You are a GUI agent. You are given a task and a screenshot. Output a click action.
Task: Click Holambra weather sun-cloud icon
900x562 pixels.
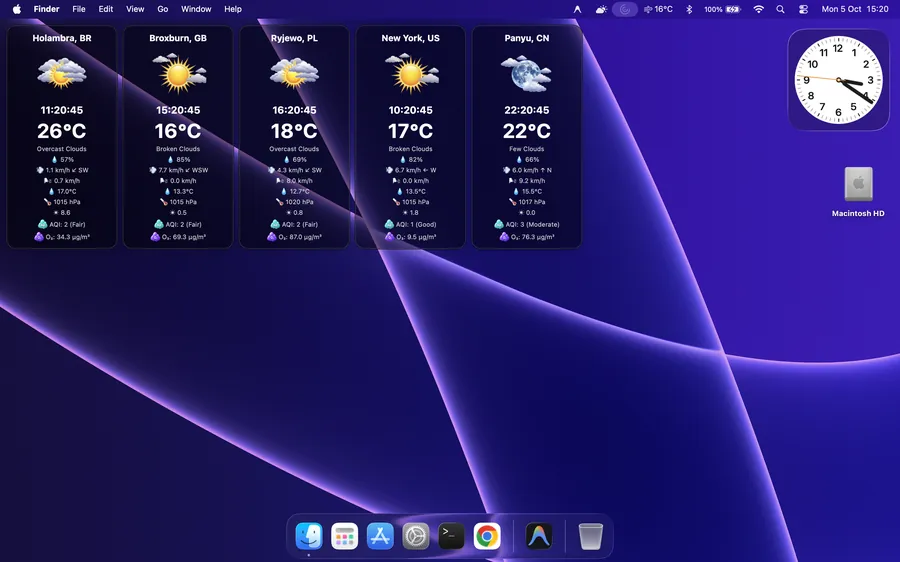pyautogui.click(x=61, y=73)
